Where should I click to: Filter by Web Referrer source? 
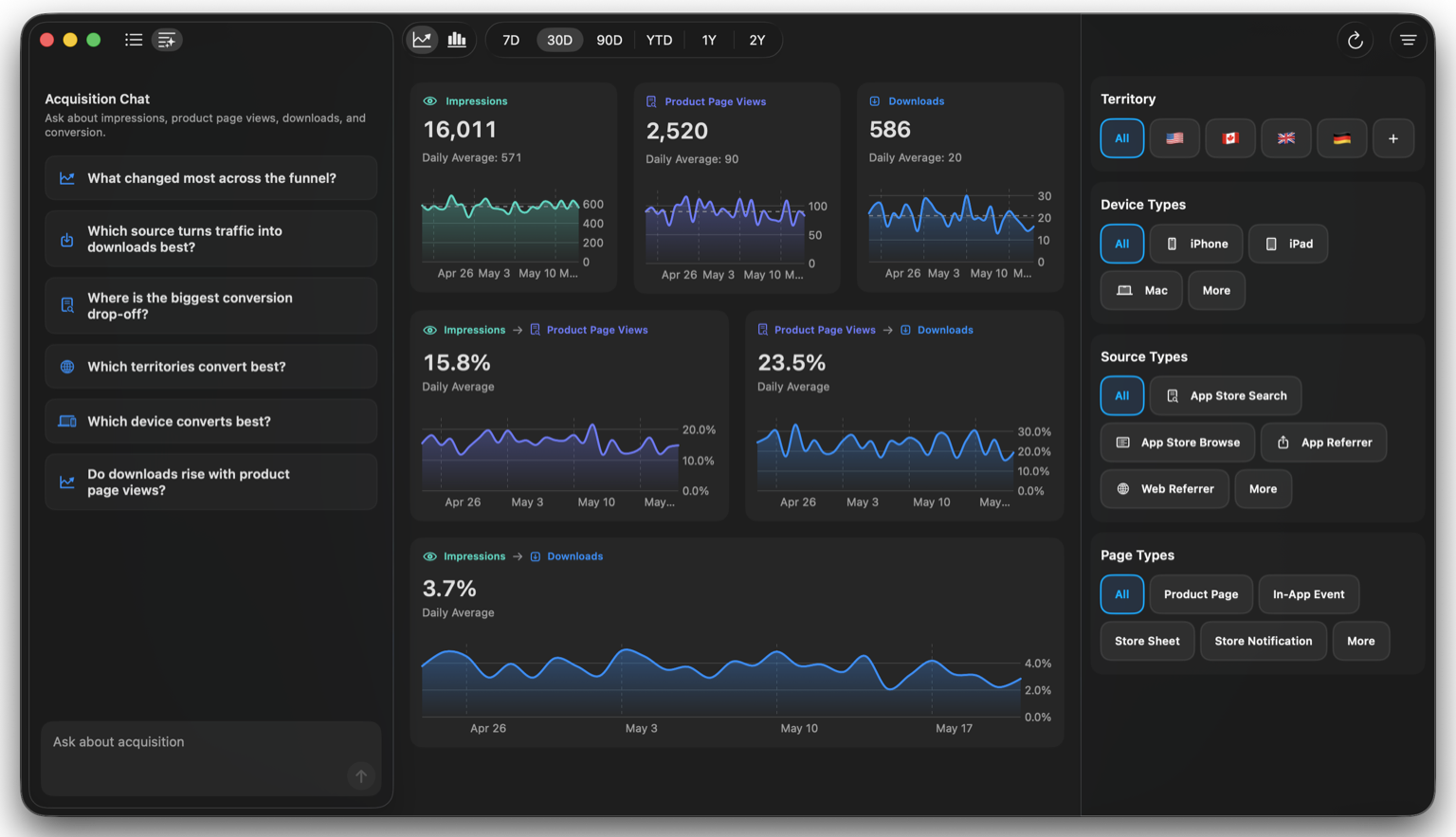(x=1165, y=489)
